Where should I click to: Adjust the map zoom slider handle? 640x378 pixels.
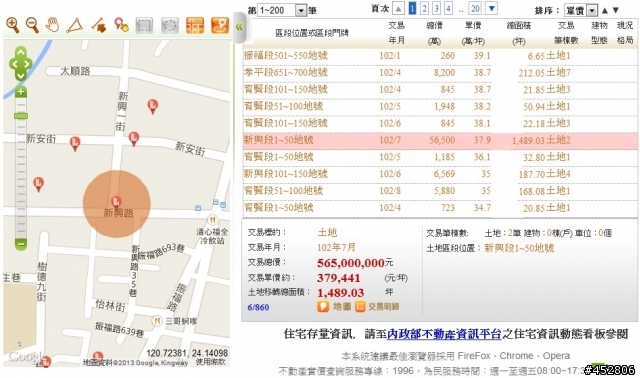click(21, 116)
